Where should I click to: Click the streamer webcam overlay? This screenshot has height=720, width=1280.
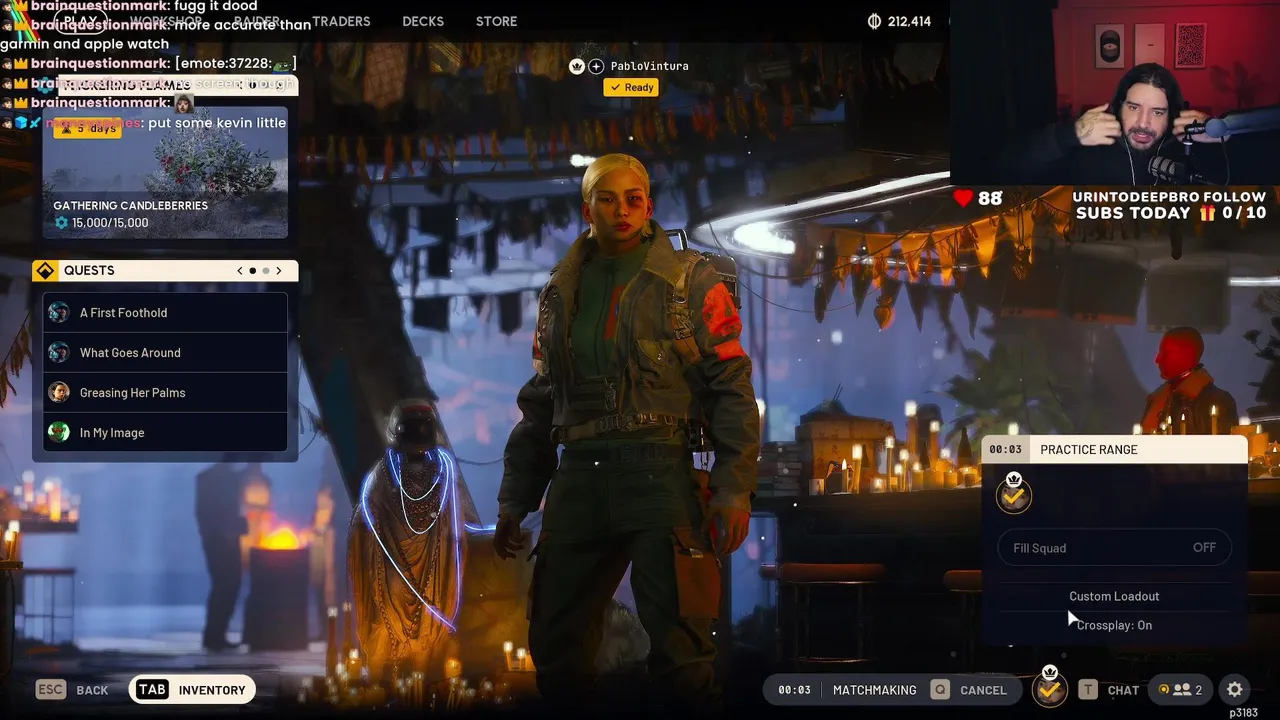pyautogui.click(x=1115, y=92)
